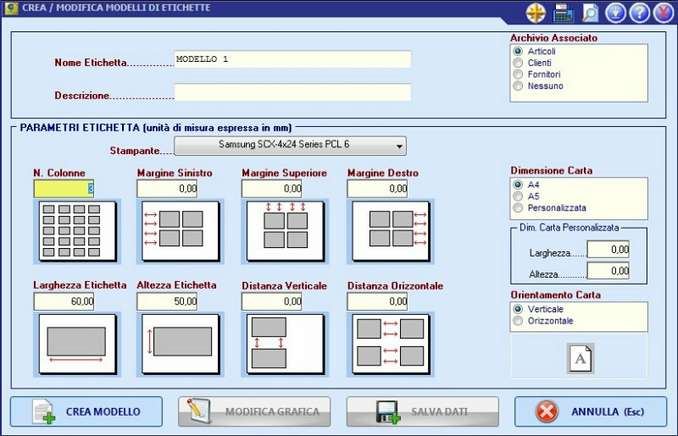The height and width of the screenshot is (436, 678).
Task: Click the ANNULLA (Esc) button
Action: coord(590,411)
